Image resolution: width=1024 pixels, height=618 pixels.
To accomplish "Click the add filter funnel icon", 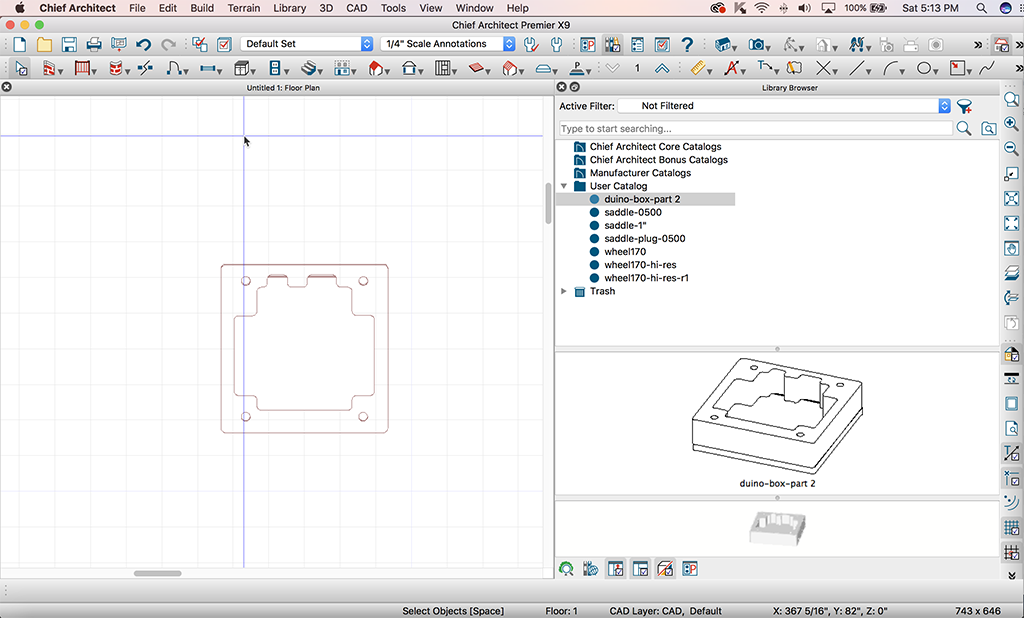I will pyautogui.click(x=965, y=106).
